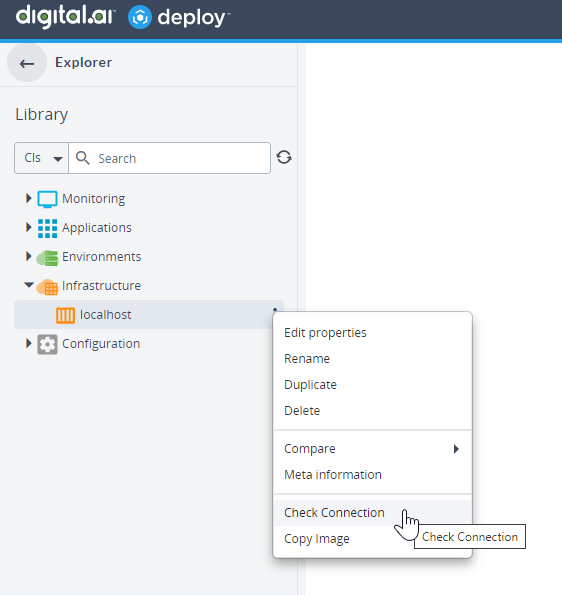The height and width of the screenshot is (595, 562).
Task: Click the Library heading text
Action: tap(42, 115)
